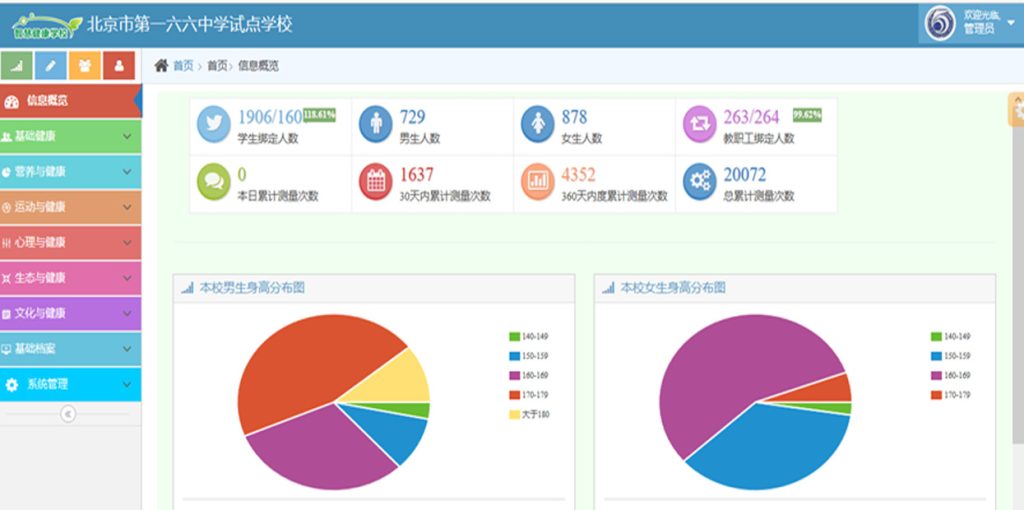Toggle the 140-149 legend in boys' height chart

coord(529,337)
